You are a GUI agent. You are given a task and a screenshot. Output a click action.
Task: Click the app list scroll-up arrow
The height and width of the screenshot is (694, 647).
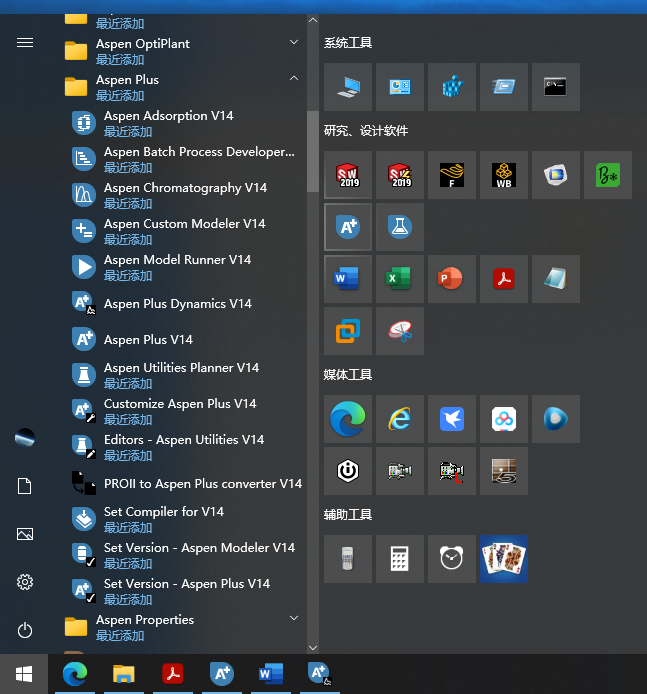tap(313, 20)
